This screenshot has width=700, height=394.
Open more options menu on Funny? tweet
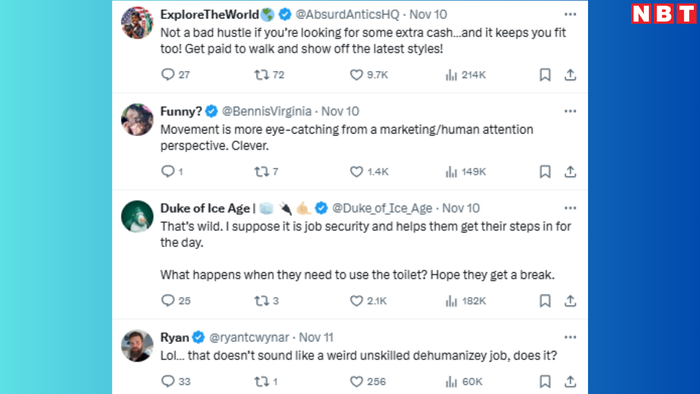570,111
